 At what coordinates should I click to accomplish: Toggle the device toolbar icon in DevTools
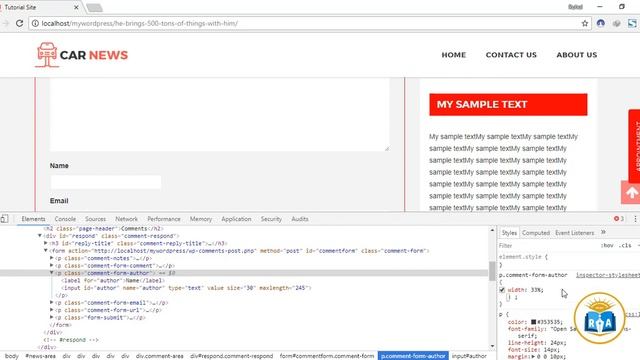[x=4, y=219]
